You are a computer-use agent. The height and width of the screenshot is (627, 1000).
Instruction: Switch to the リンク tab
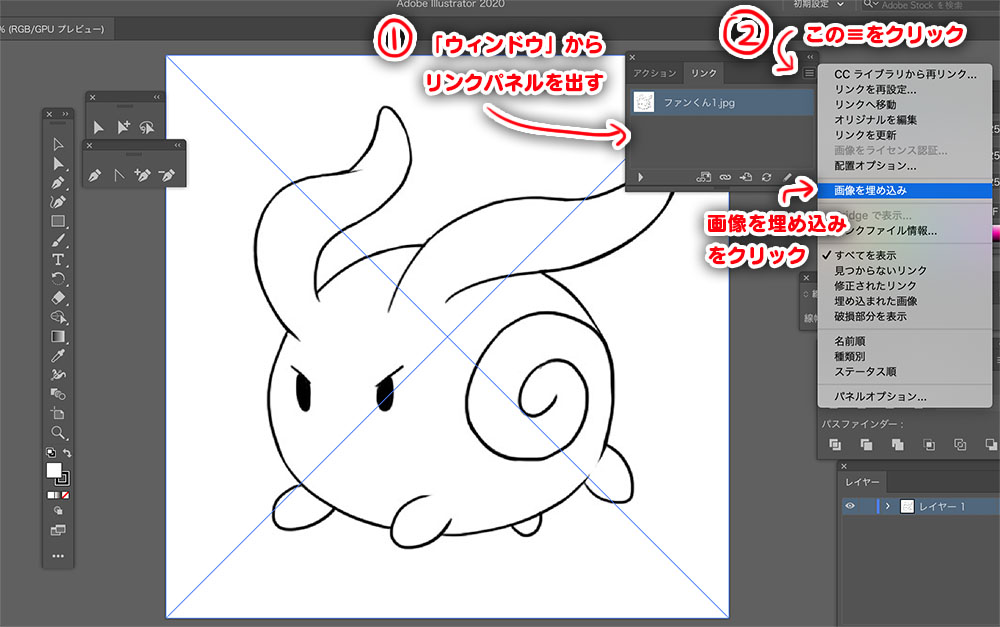pos(704,73)
